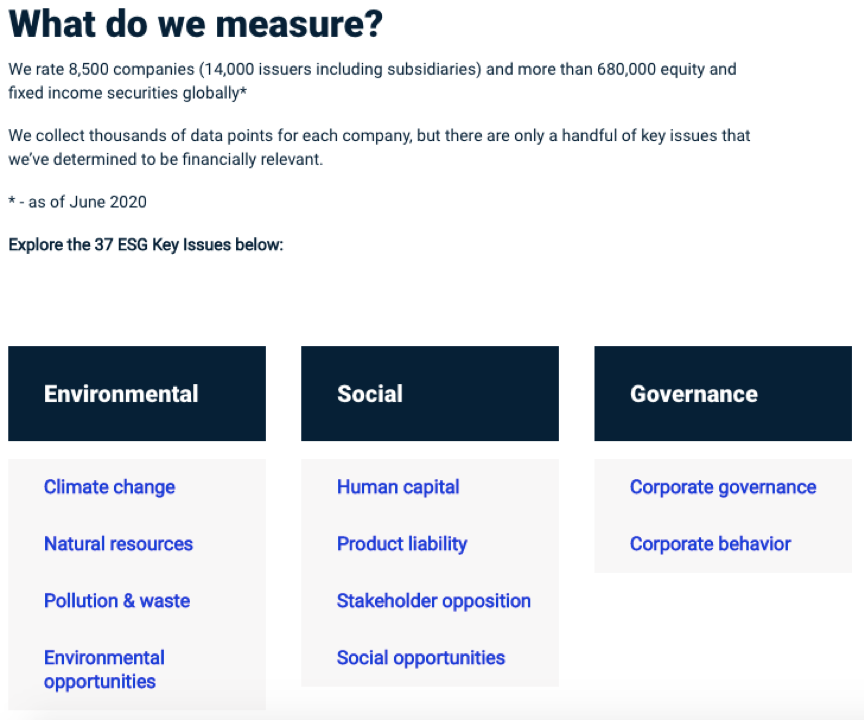Screen dimensions: 864x720
Task: Select the Social category header
Action: pos(370,394)
